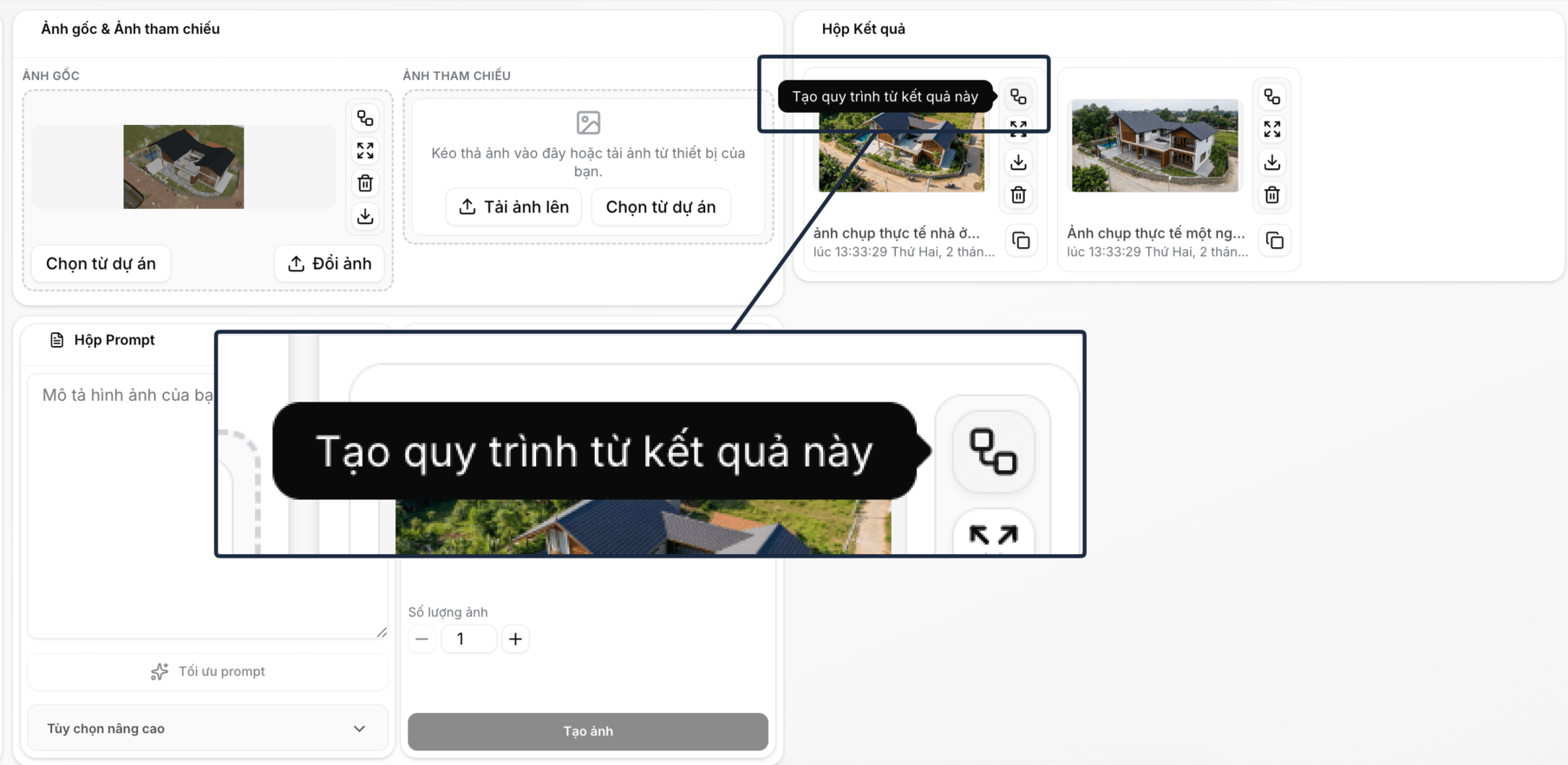Download the first result image
The width and height of the screenshot is (1568, 765).
pyautogui.click(x=1018, y=162)
